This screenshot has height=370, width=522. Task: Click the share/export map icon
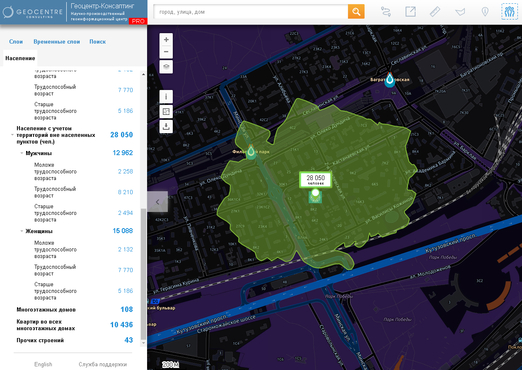tap(410, 12)
